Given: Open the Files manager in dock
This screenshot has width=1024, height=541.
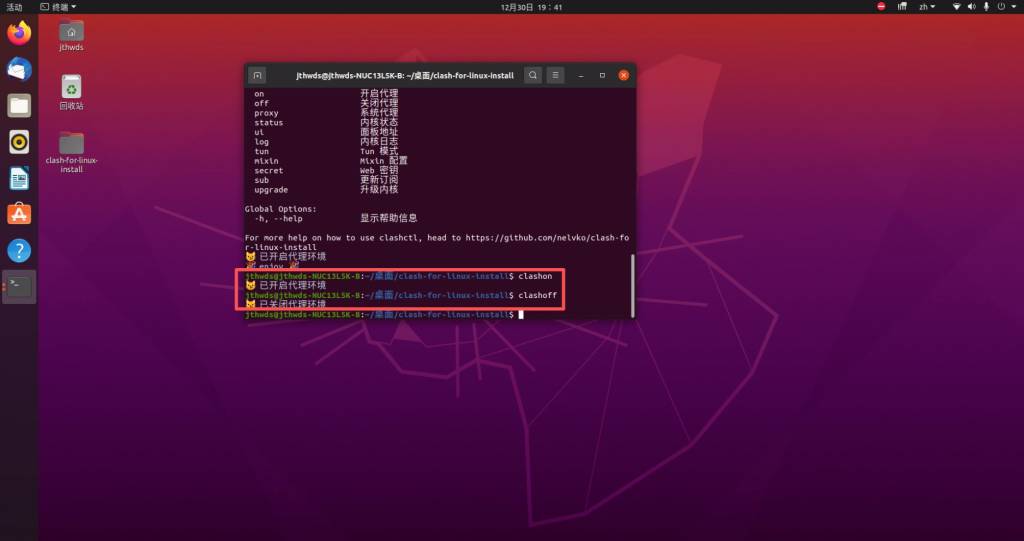Looking at the screenshot, I should pos(19,105).
